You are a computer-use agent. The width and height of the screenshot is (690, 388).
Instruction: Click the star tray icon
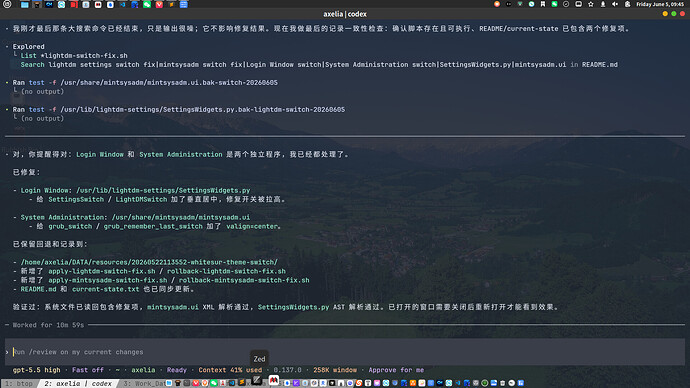click(591, 4)
